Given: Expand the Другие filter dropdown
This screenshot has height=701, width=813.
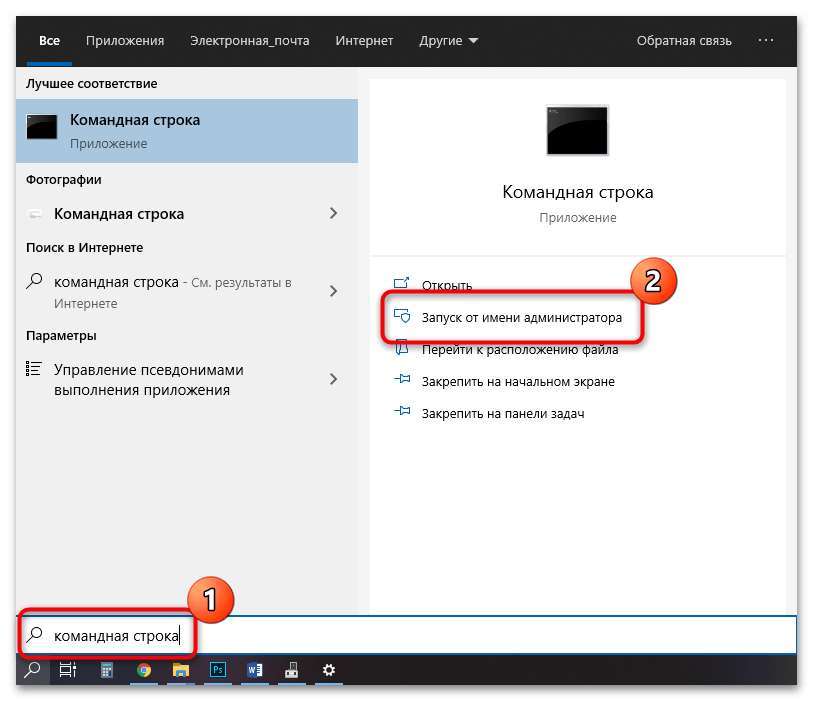Looking at the screenshot, I should click(x=449, y=41).
